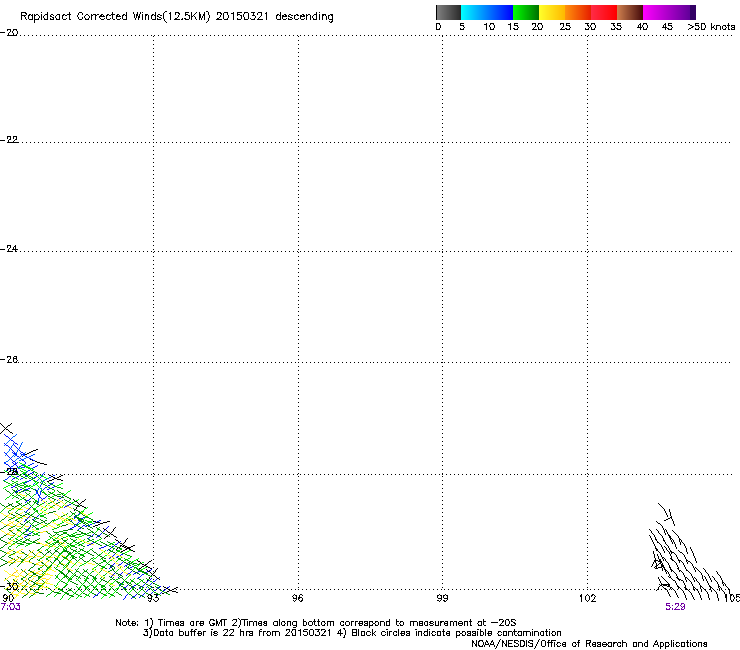Click the cyan-blue 5-15 knots color band
Image resolution: width=740 pixels, height=650 pixels.
pos(487,12)
